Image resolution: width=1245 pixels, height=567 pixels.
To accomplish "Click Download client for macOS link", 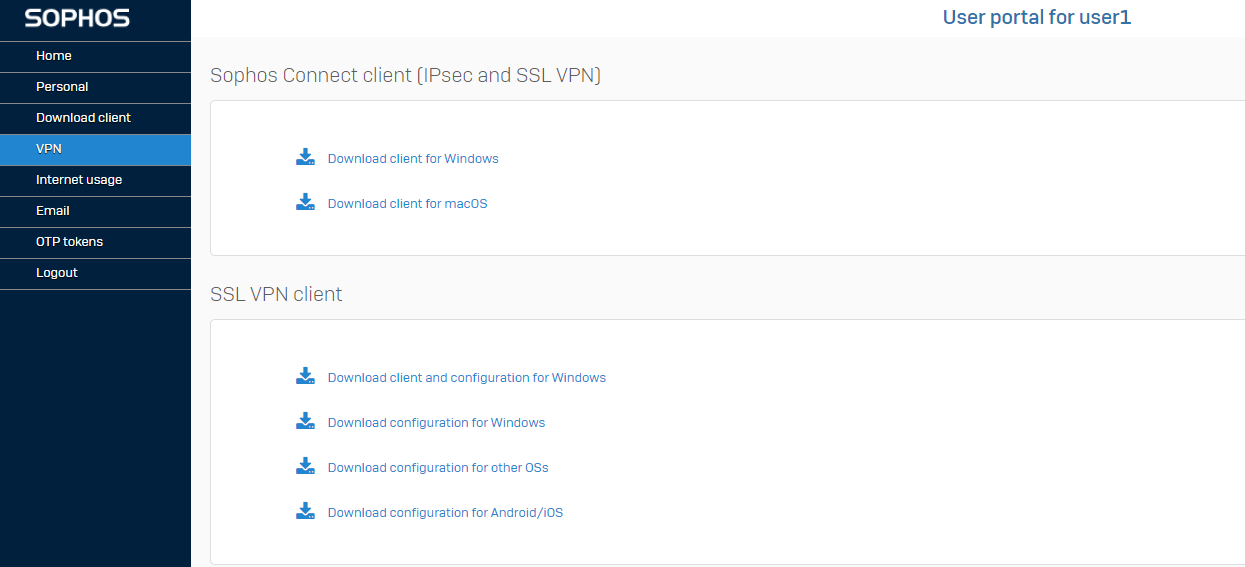I will [x=408, y=204].
